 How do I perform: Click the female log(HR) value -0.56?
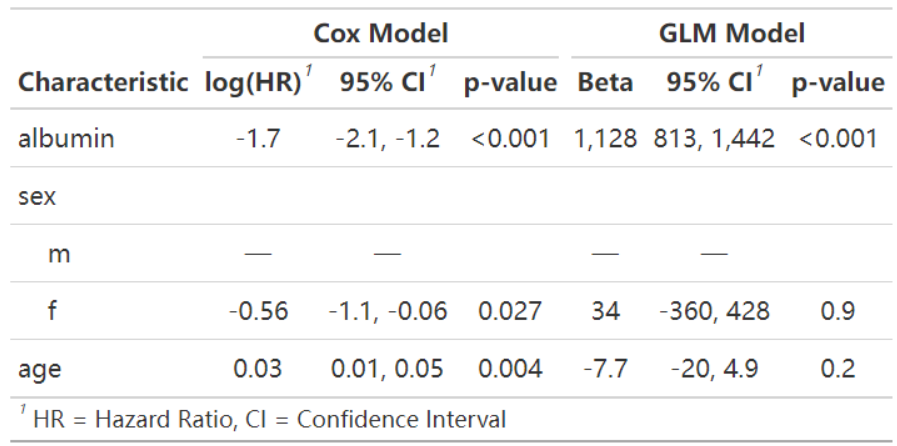point(258,312)
